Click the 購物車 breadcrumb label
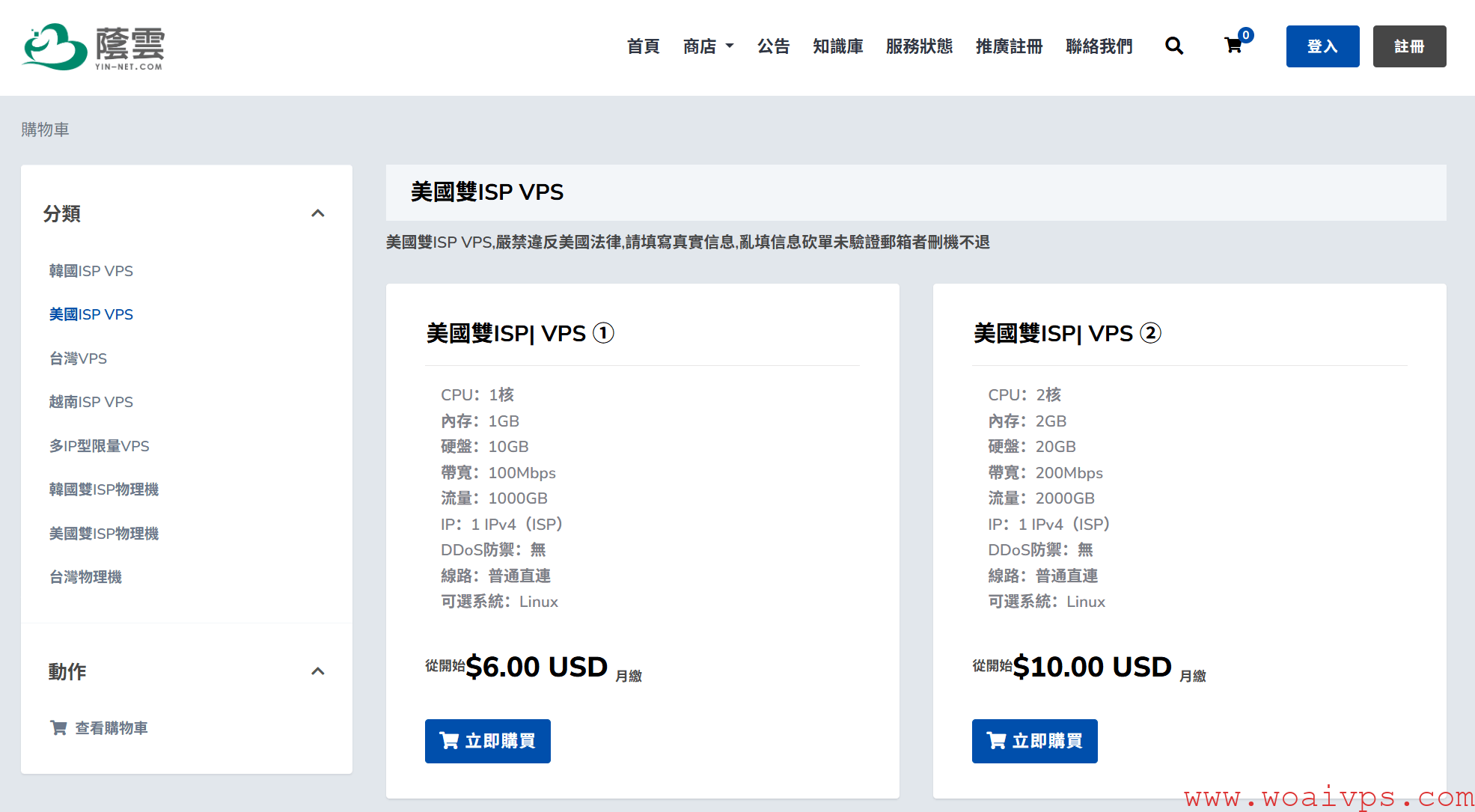Image resolution: width=1475 pixels, height=812 pixels. [44, 129]
